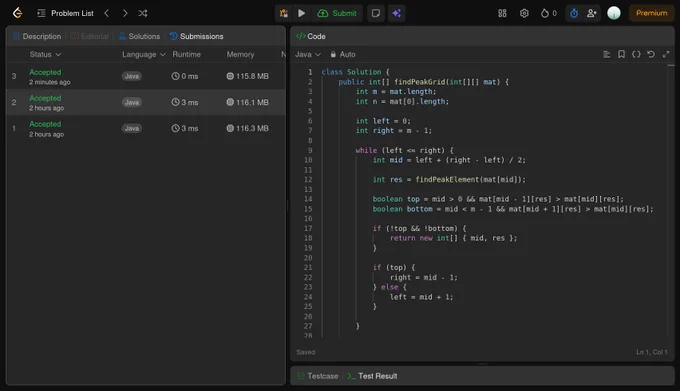
Task: Run the code with play button
Action: 301,13
